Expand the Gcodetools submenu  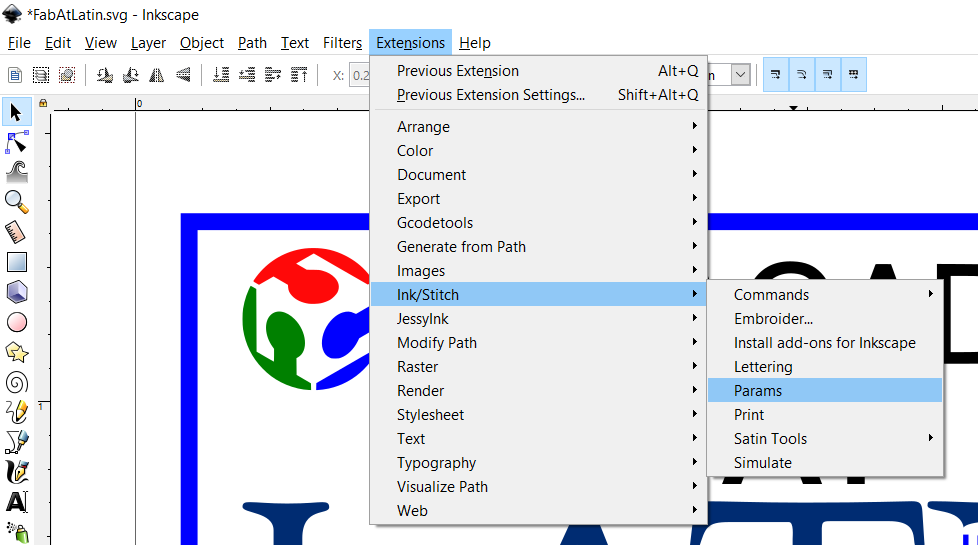tap(538, 223)
